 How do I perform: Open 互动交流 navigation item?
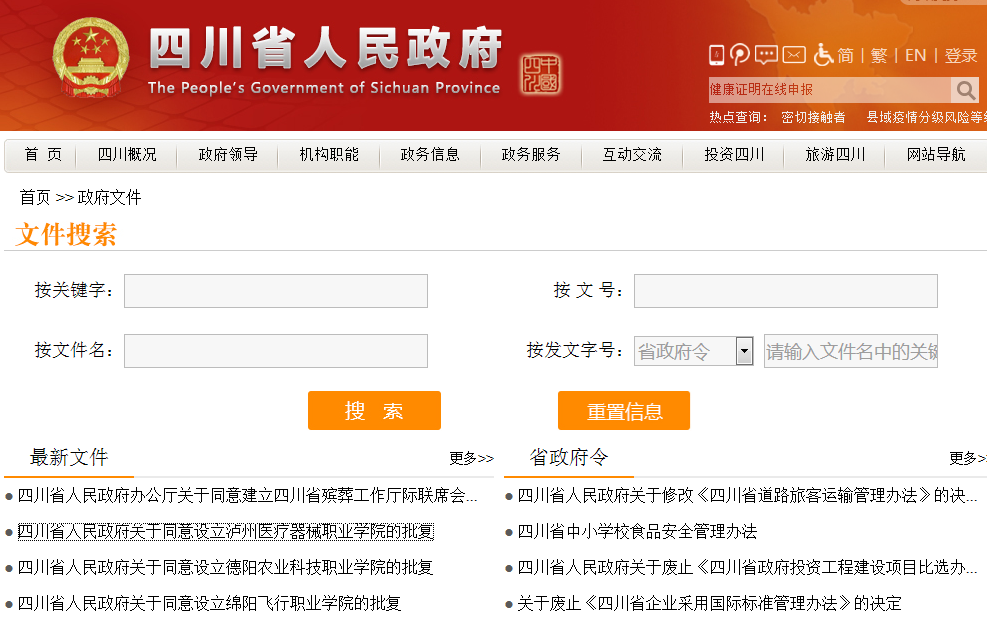(x=632, y=154)
